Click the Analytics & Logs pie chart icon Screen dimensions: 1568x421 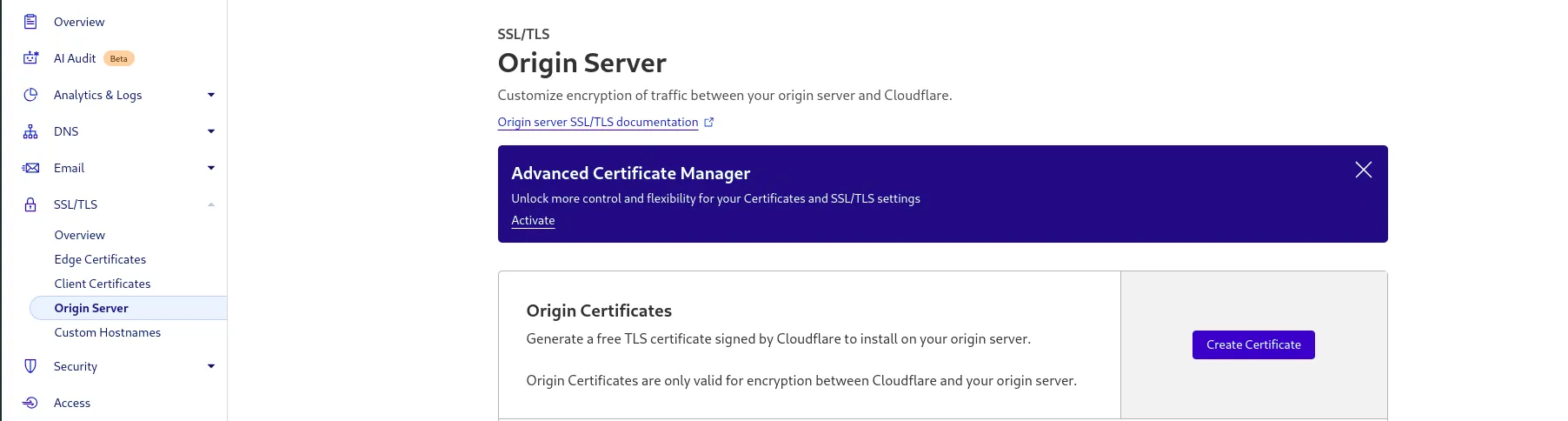30,95
